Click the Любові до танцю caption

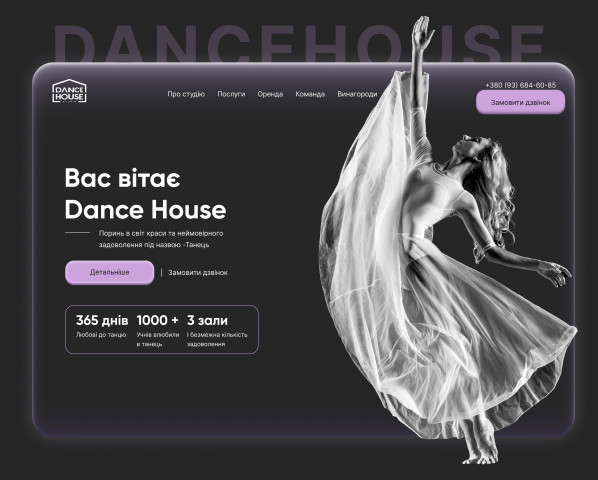click(x=101, y=335)
